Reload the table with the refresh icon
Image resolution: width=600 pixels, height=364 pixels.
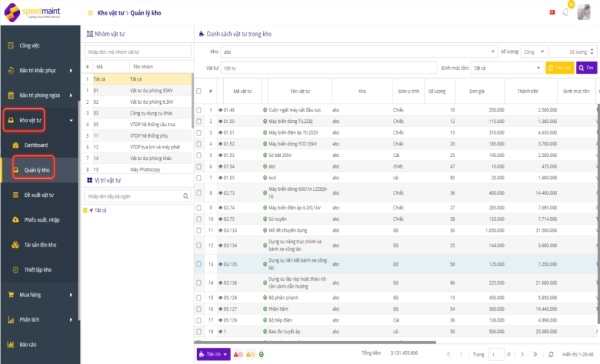551,354
